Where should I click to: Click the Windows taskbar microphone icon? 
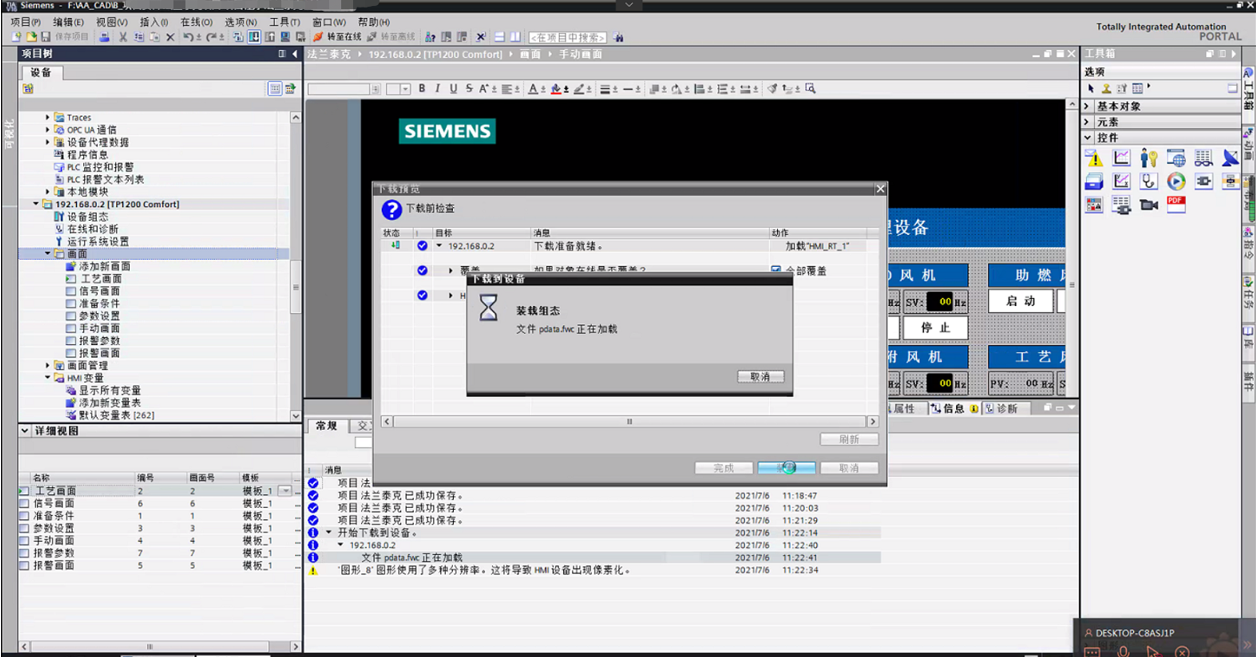[x=1124, y=651]
